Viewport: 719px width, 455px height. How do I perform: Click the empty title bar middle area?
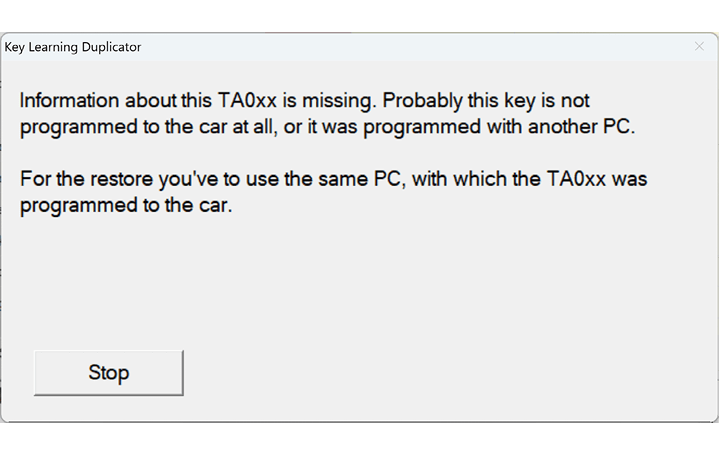400,47
